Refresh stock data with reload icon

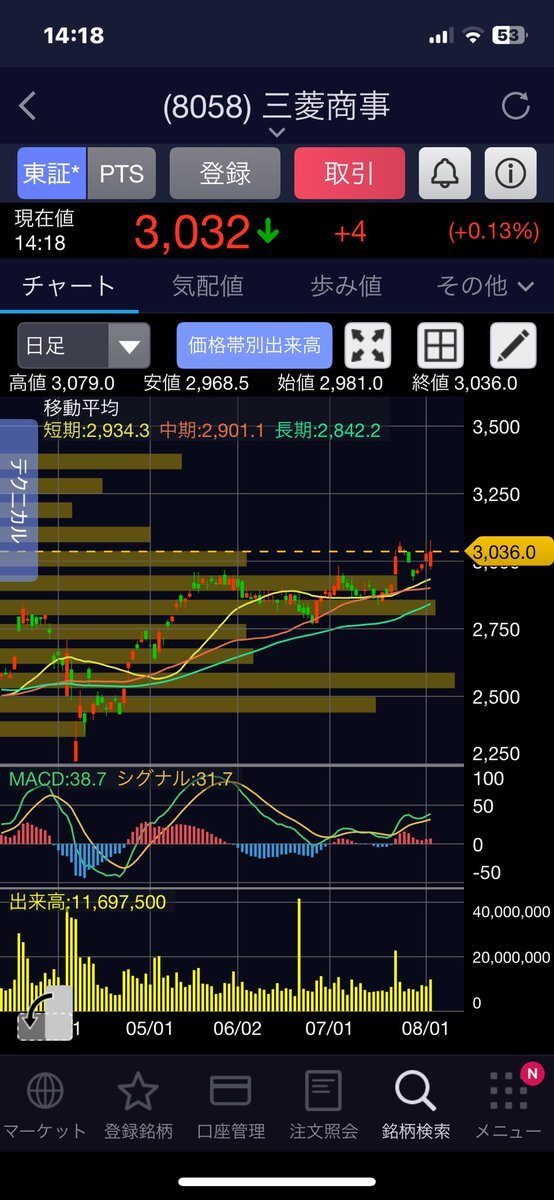pyautogui.click(x=515, y=106)
